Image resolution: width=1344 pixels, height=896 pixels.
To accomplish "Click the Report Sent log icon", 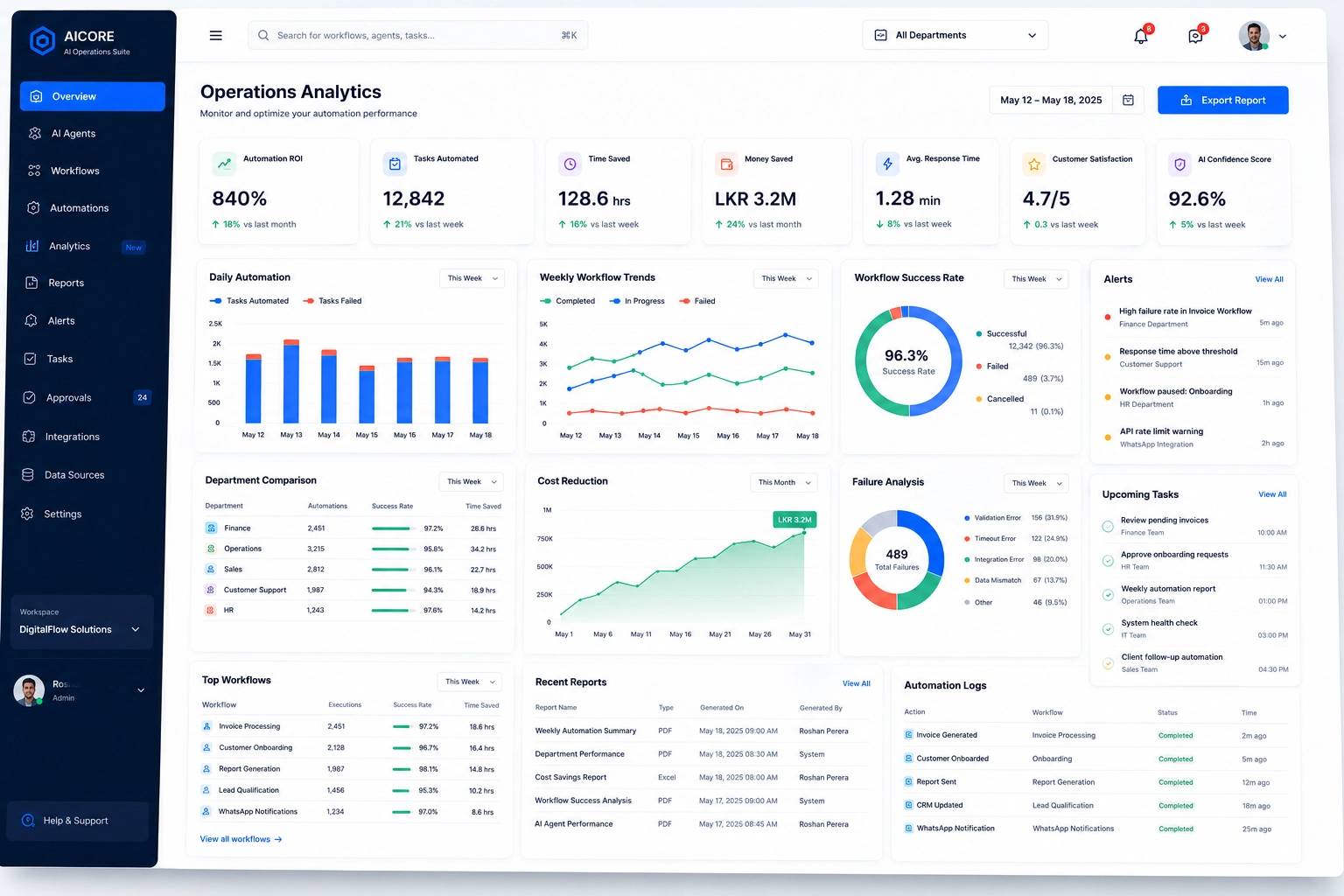I will click(908, 781).
